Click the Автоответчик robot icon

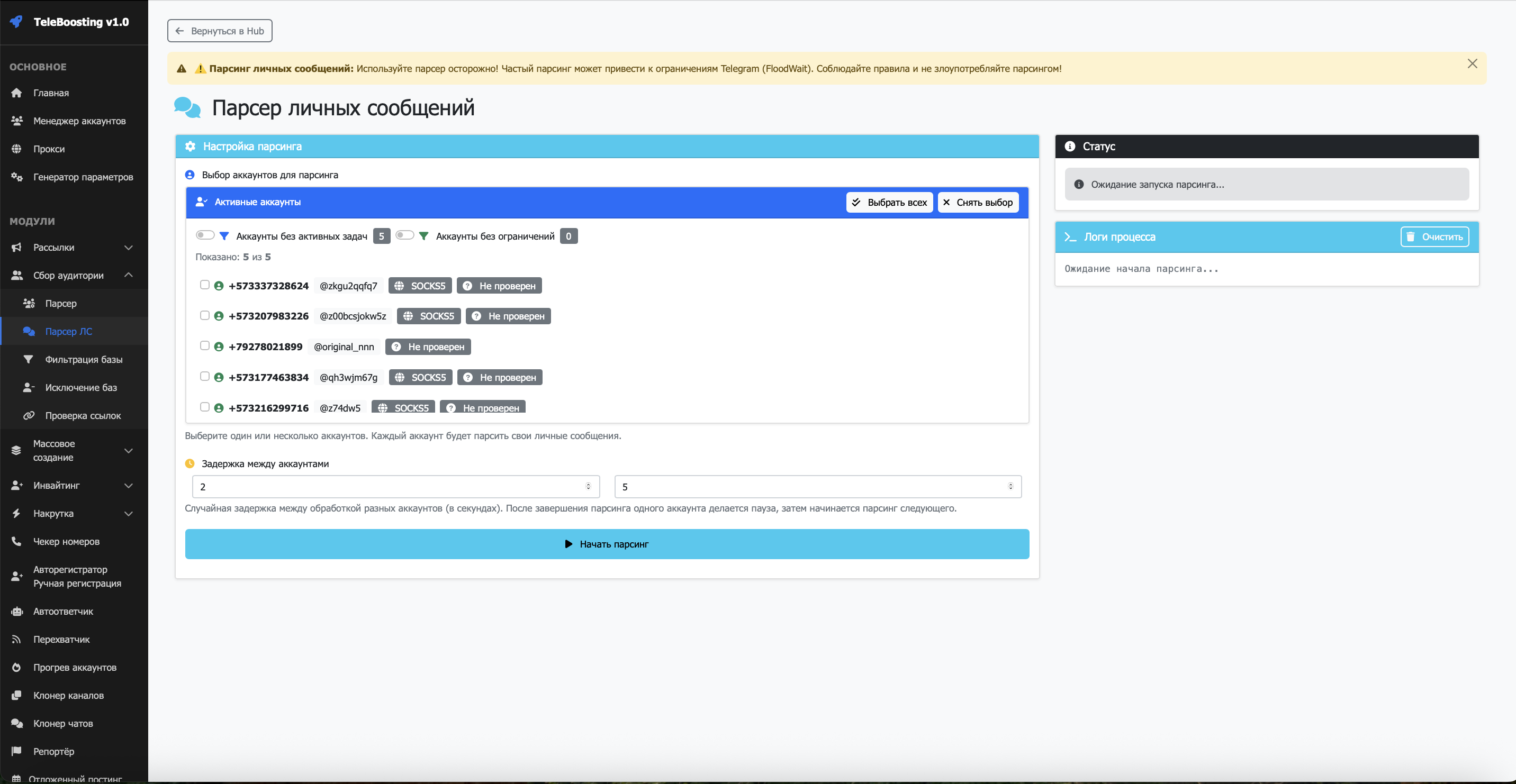[16, 611]
